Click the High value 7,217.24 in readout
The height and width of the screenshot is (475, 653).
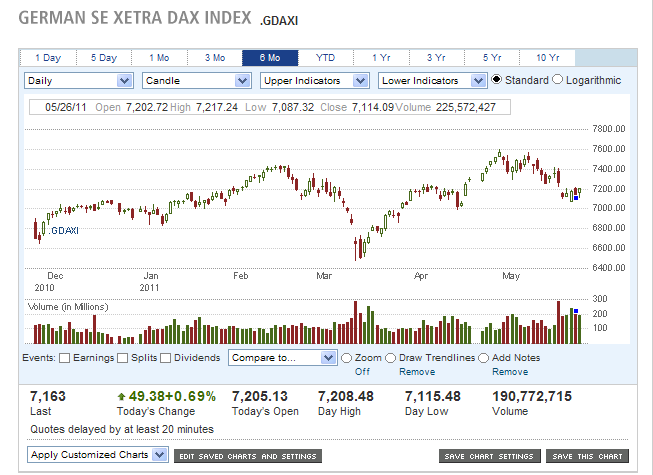click(x=217, y=107)
